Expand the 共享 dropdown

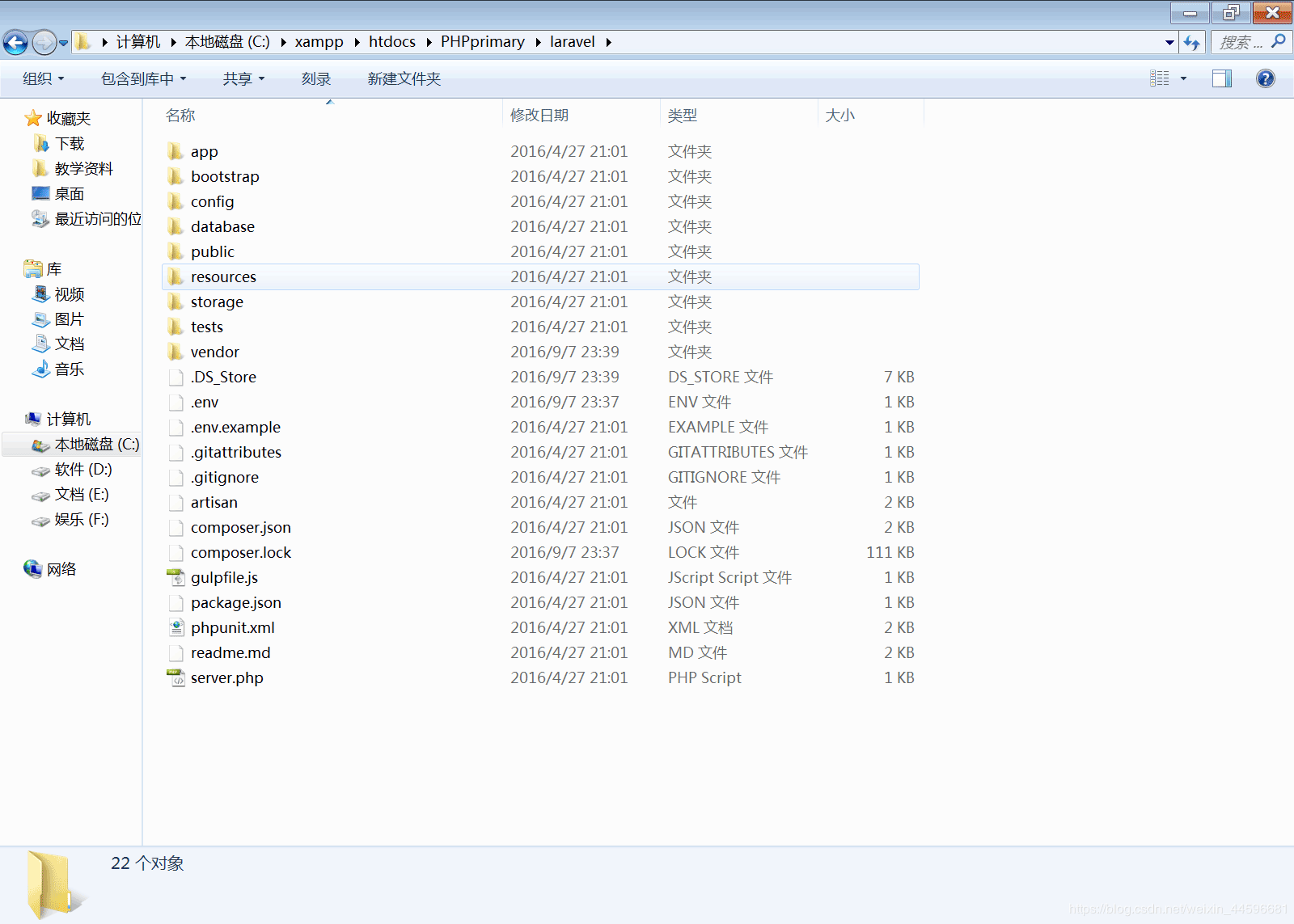pos(243,78)
